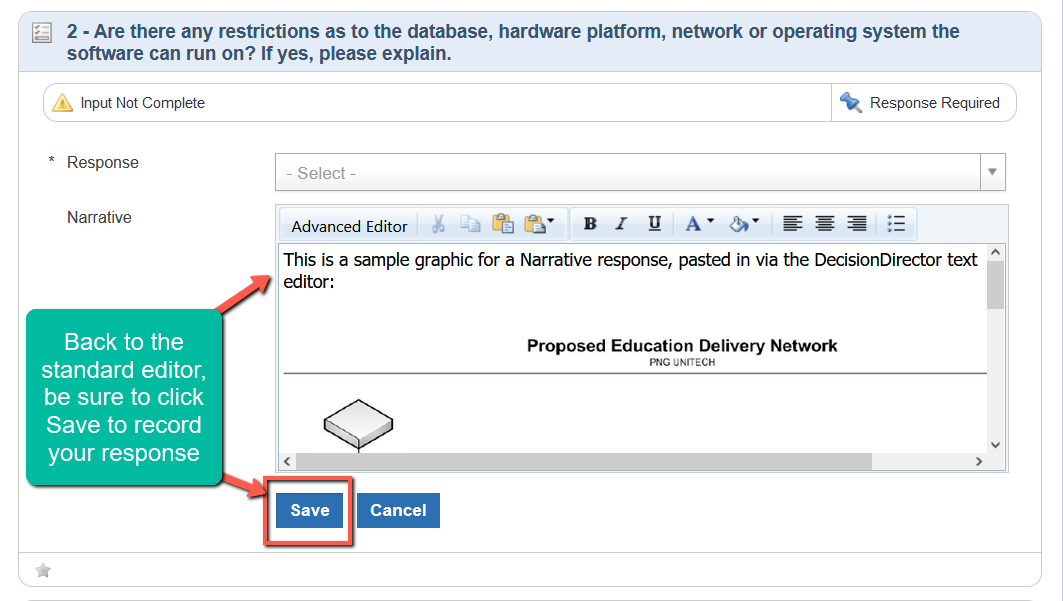Click the star icon at bottom
1063x601 pixels.
pyautogui.click(x=43, y=571)
